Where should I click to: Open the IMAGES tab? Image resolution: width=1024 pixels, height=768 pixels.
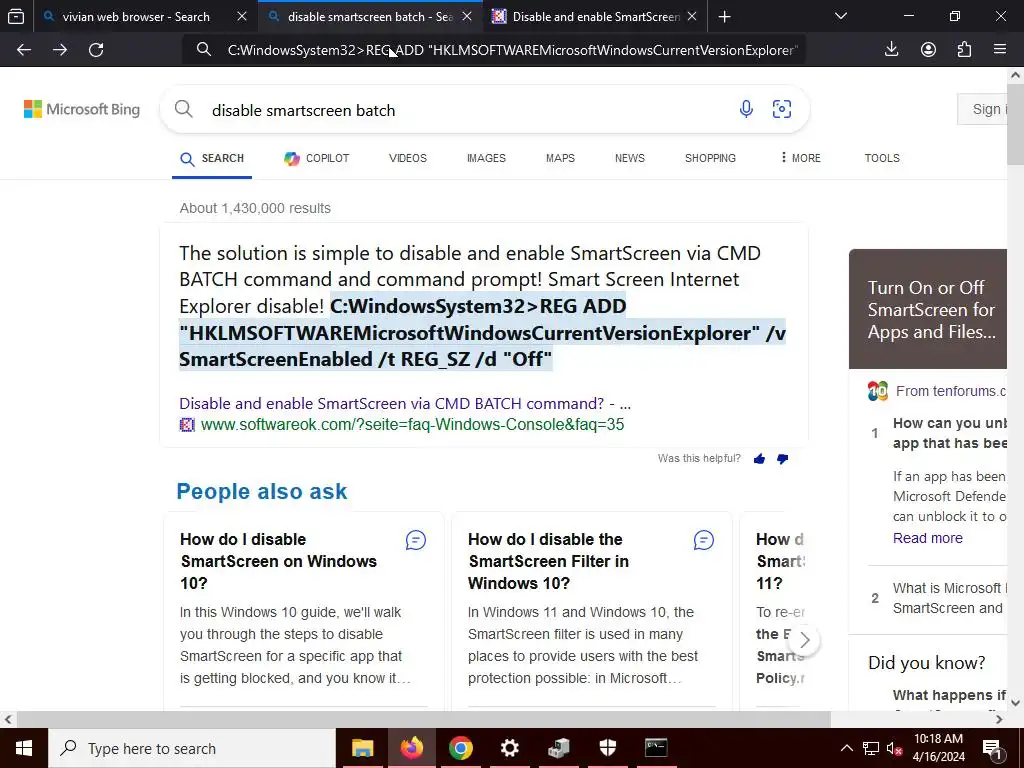click(x=486, y=159)
